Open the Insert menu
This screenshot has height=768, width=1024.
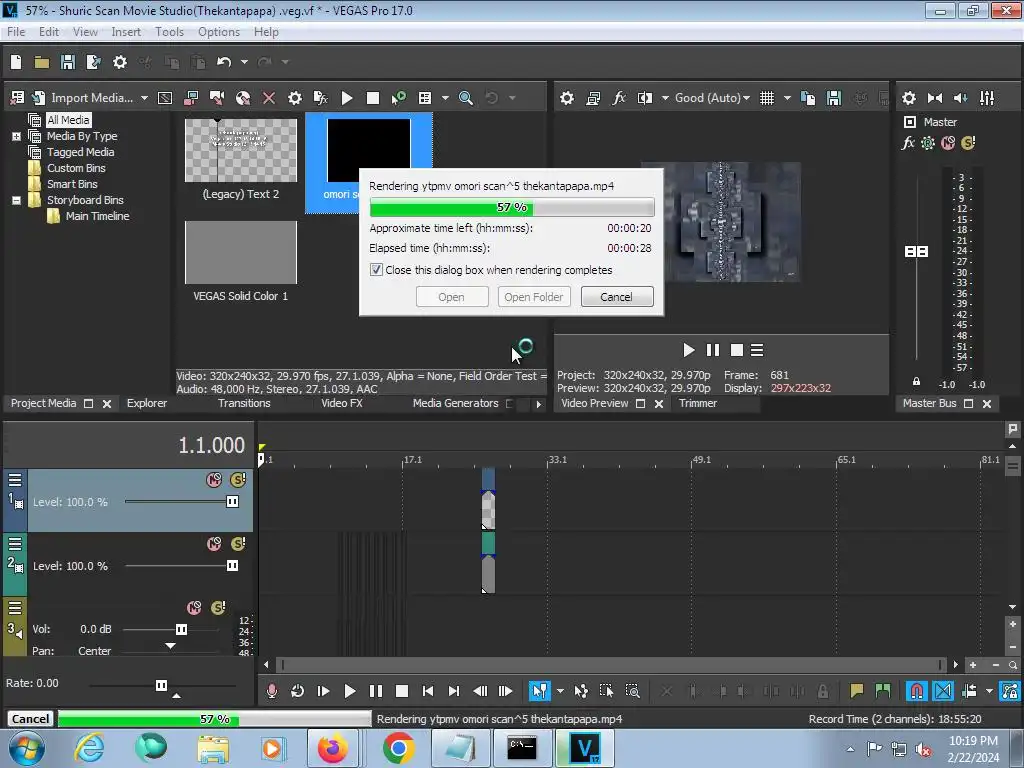click(x=126, y=32)
